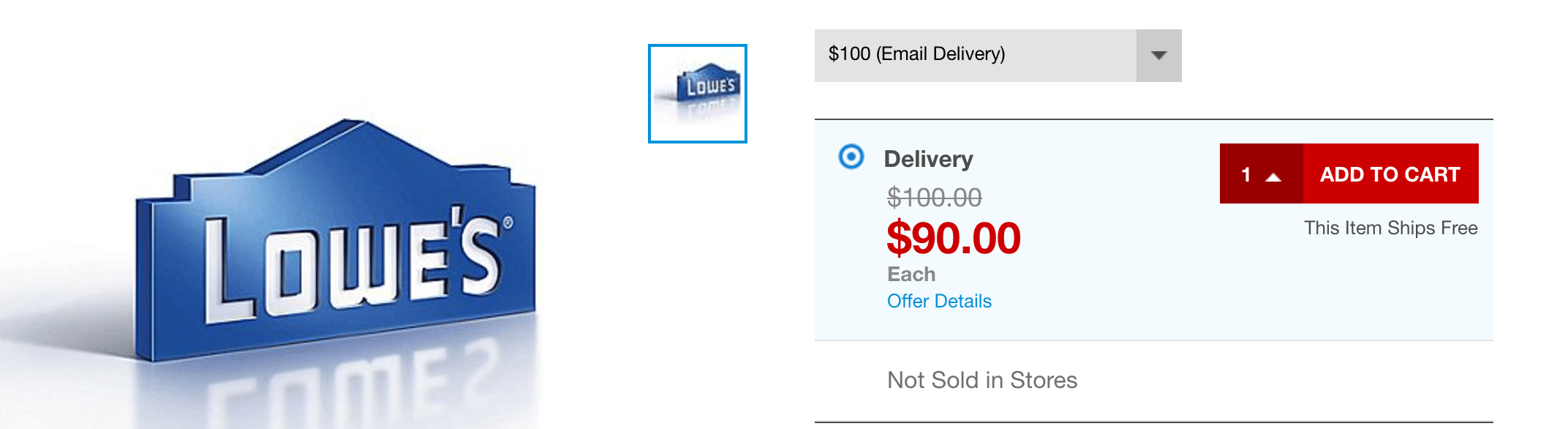The height and width of the screenshot is (429, 1568).
Task: Click the dark red quantity box
Action: [1262, 174]
